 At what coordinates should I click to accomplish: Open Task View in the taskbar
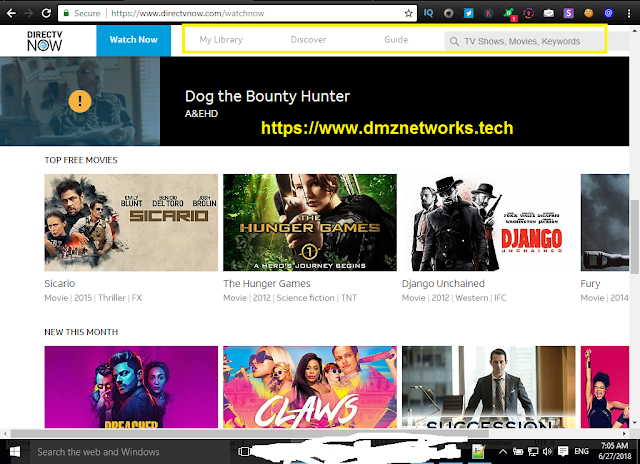click(x=244, y=452)
